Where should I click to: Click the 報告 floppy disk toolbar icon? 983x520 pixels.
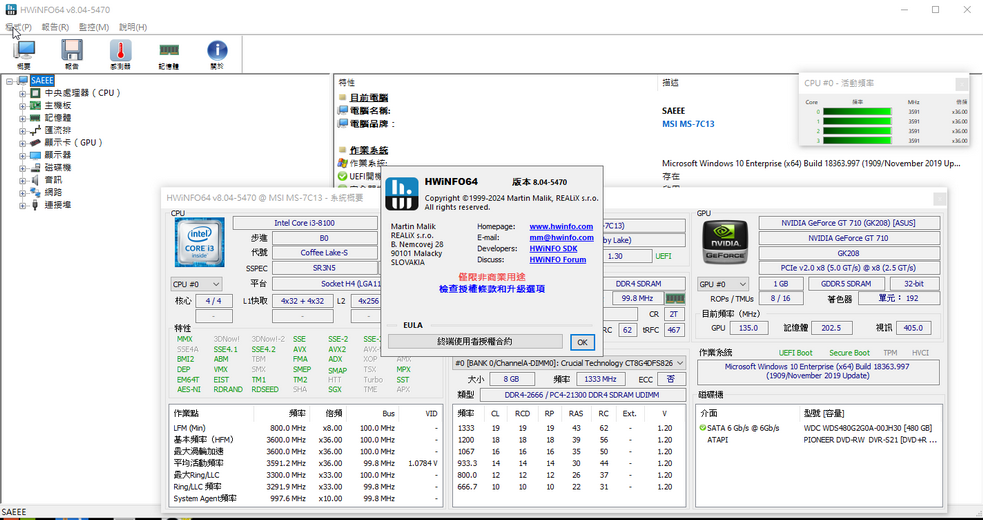pyautogui.click(x=72, y=55)
